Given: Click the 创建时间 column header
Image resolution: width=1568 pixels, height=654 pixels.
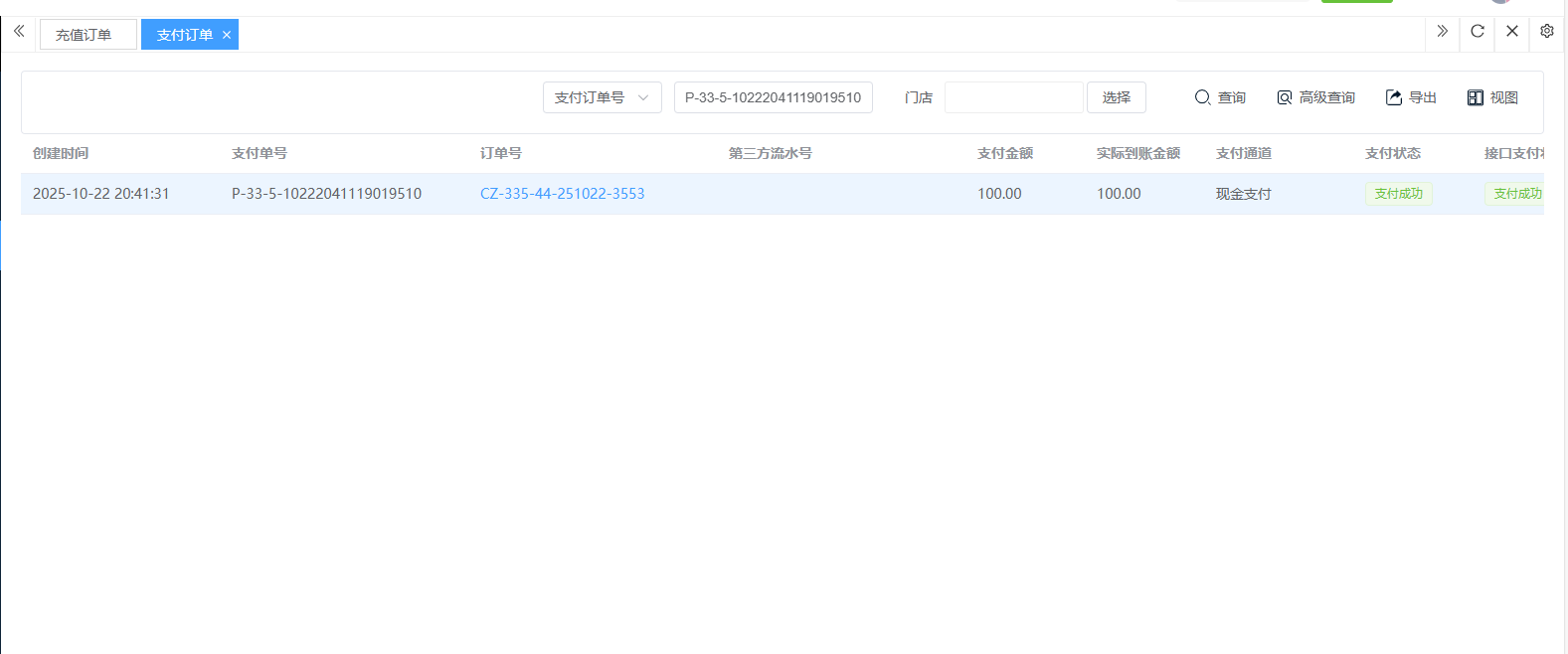Looking at the screenshot, I should [x=61, y=153].
